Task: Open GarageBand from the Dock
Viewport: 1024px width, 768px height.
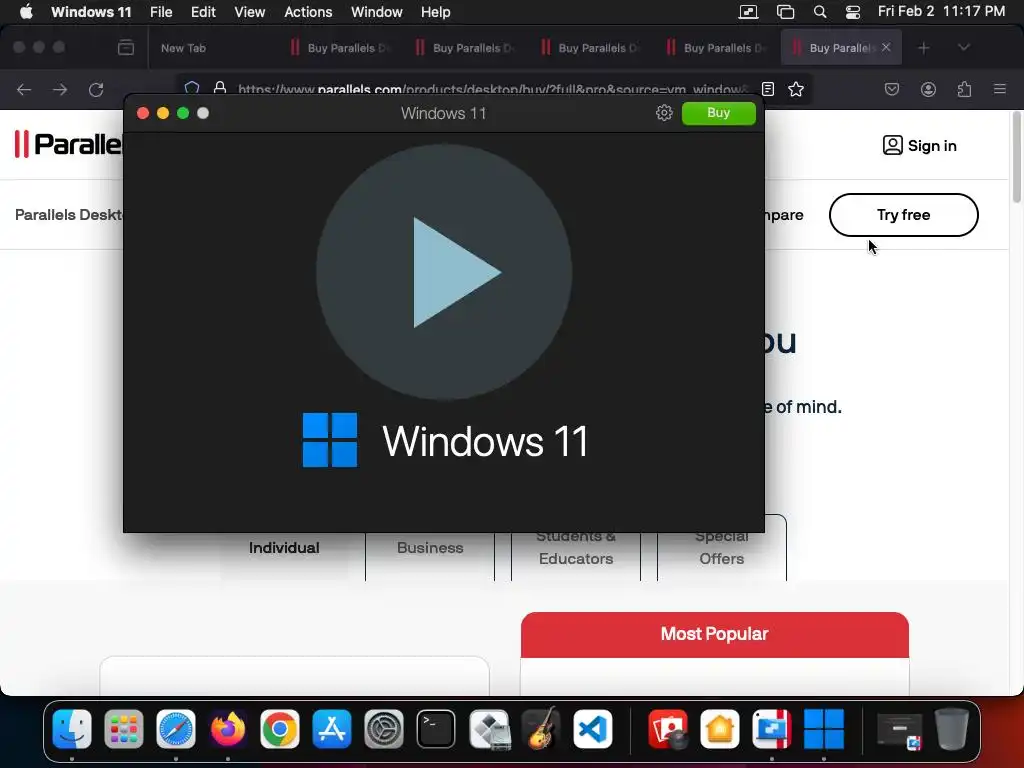Action: 541,729
